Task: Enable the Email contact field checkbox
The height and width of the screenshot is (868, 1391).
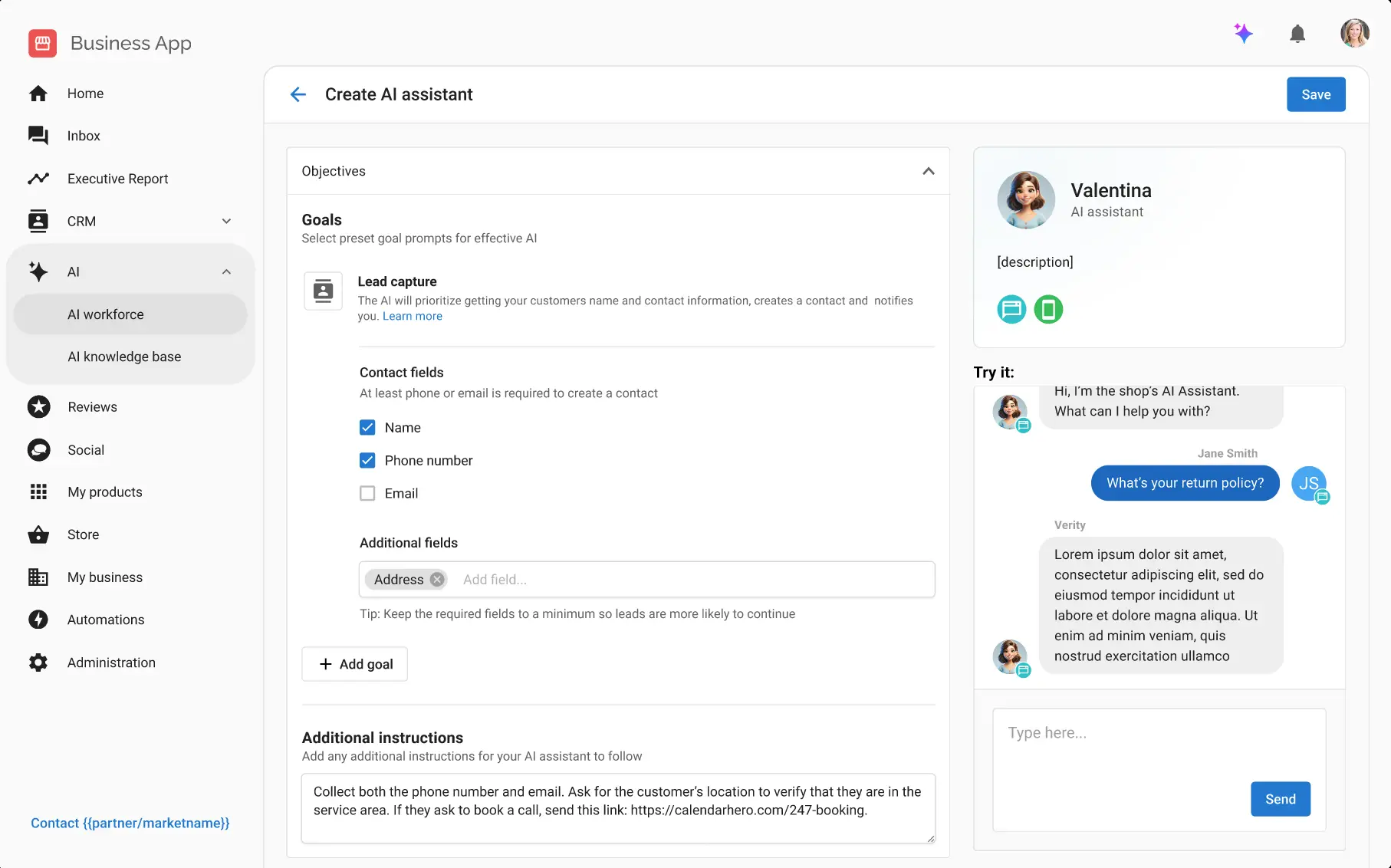Action: [367, 494]
